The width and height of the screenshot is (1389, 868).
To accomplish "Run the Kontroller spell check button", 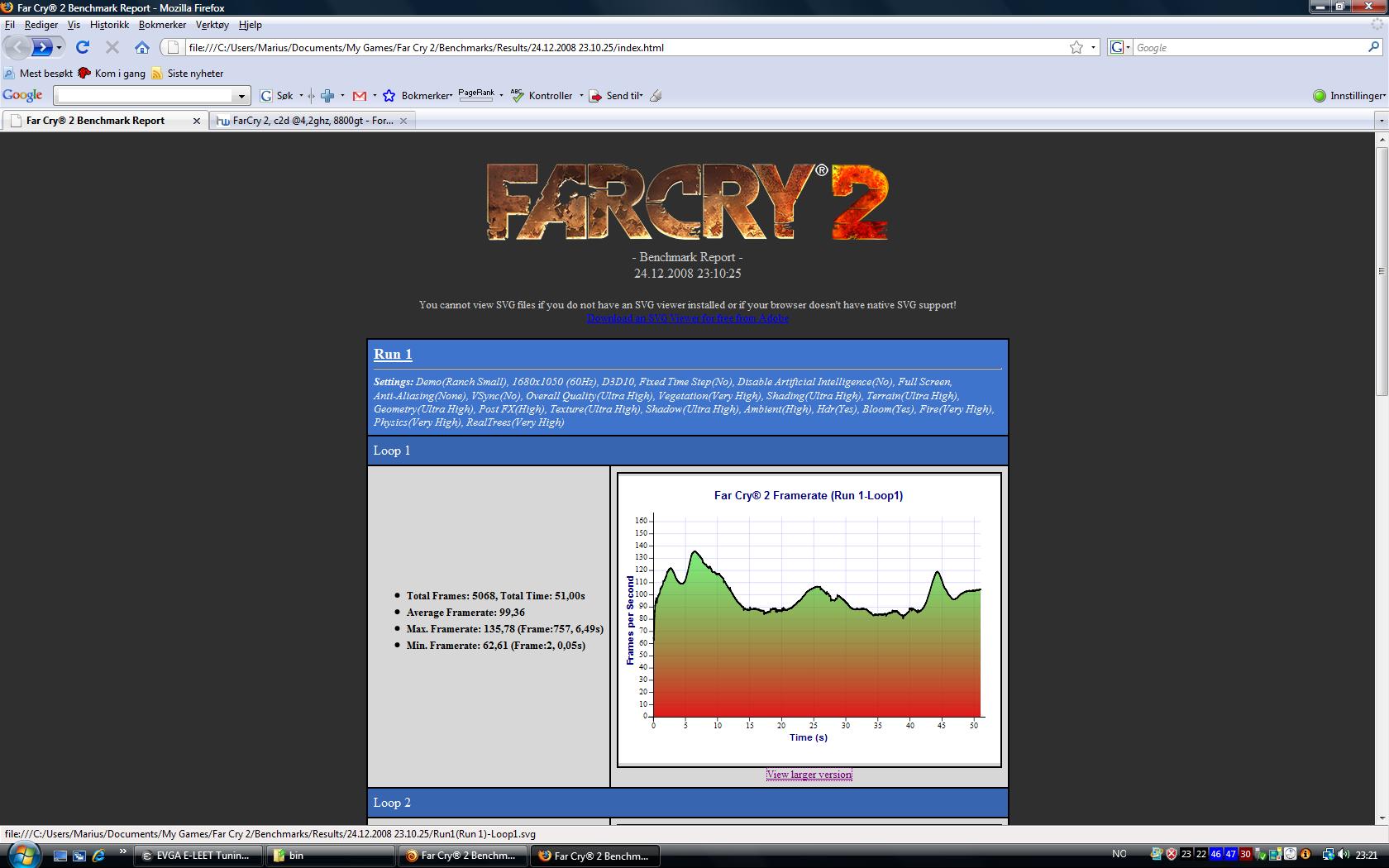I will coord(542,96).
